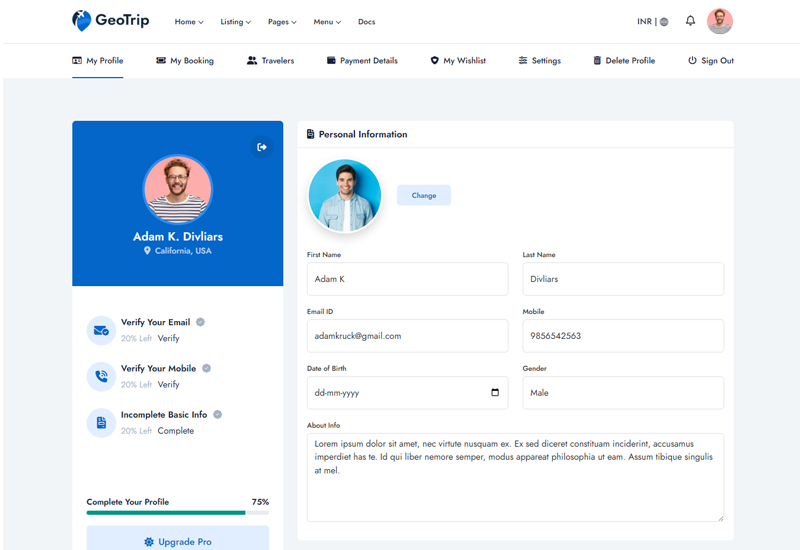
Task: Click the globe currency icon beside INR
Action: (x=664, y=22)
